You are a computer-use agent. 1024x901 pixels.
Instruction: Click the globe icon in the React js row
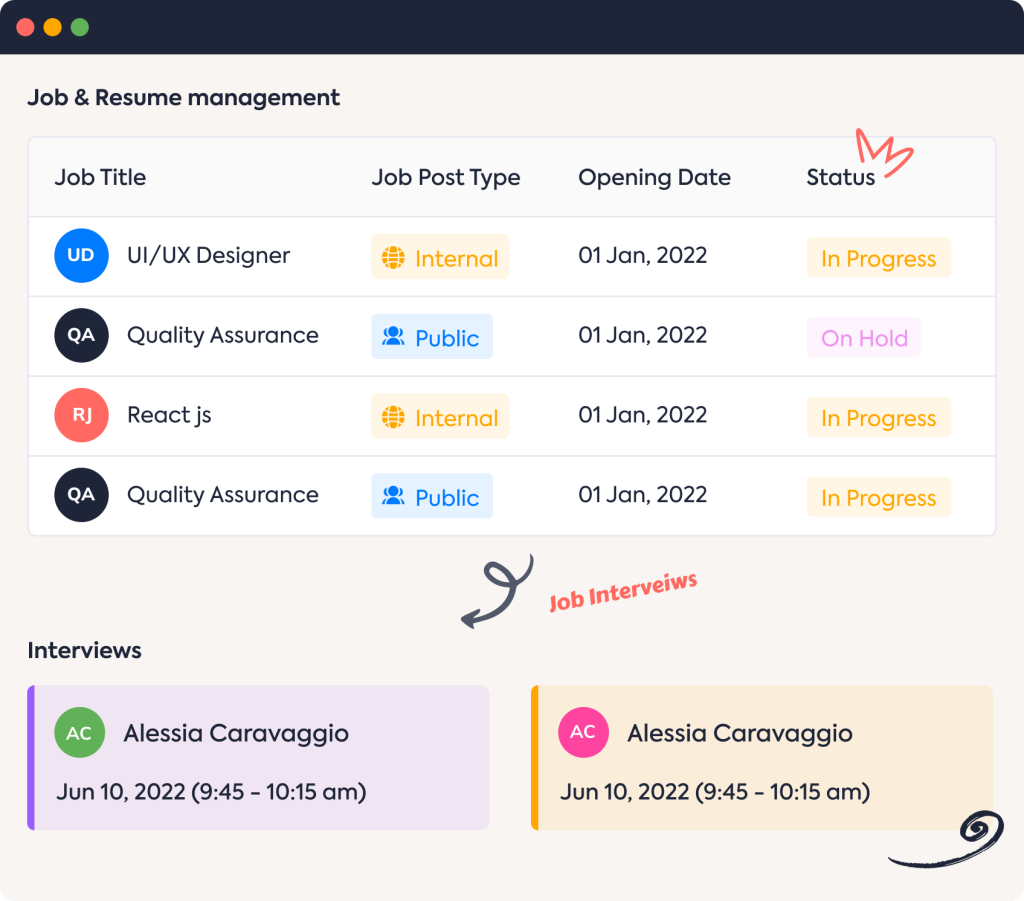point(393,417)
